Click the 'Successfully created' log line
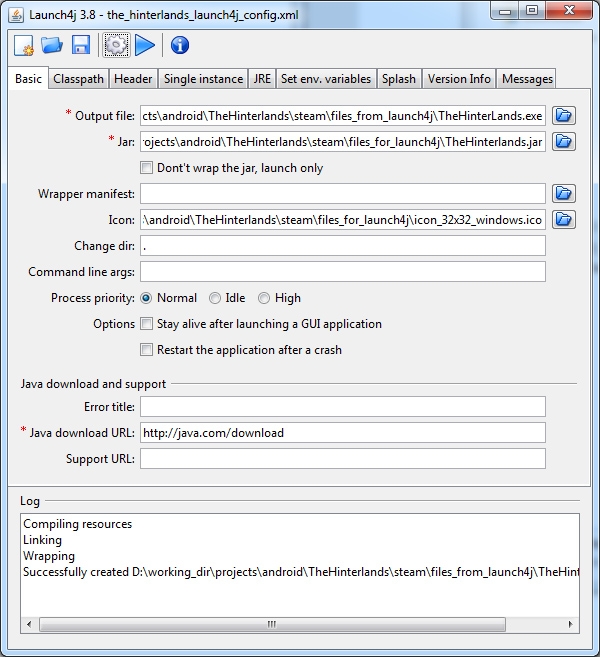Viewport: 600px width, 657px height. click(301, 572)
